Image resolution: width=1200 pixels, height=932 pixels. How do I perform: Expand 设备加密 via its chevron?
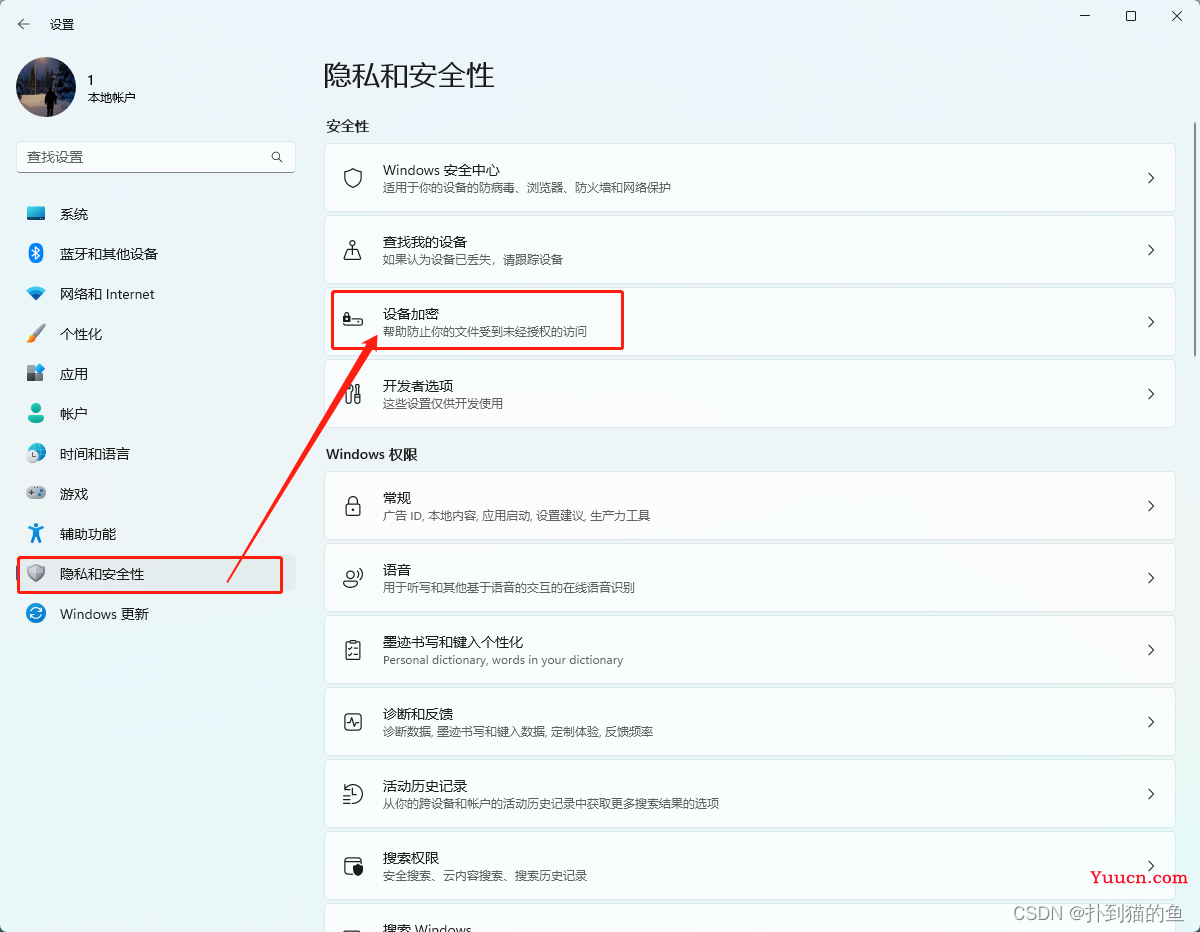pyautogui.click(x=1151, y=322)
